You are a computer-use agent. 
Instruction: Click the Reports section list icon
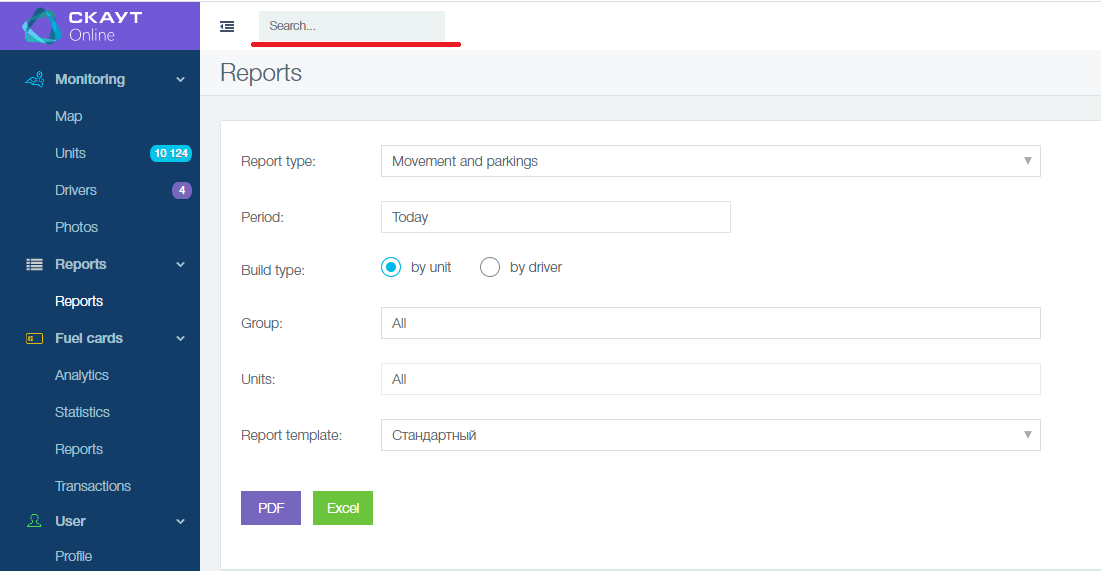pyautogui.click(x=34, y=264)
